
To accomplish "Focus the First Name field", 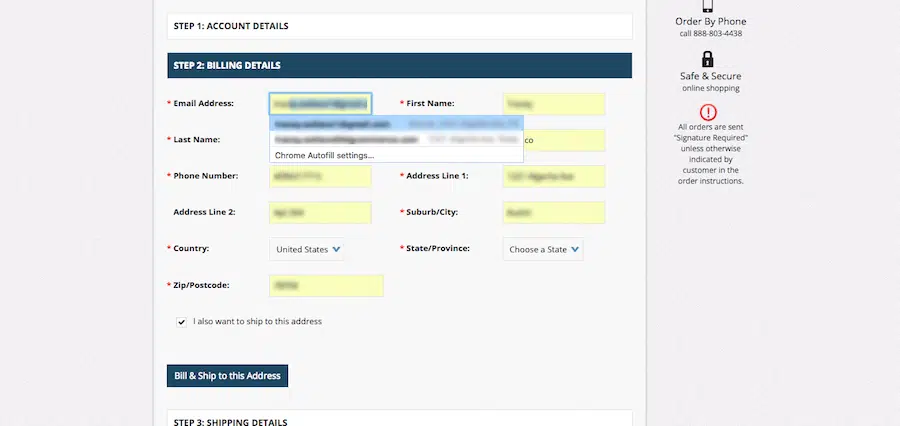I will click(x=554, y=104).
